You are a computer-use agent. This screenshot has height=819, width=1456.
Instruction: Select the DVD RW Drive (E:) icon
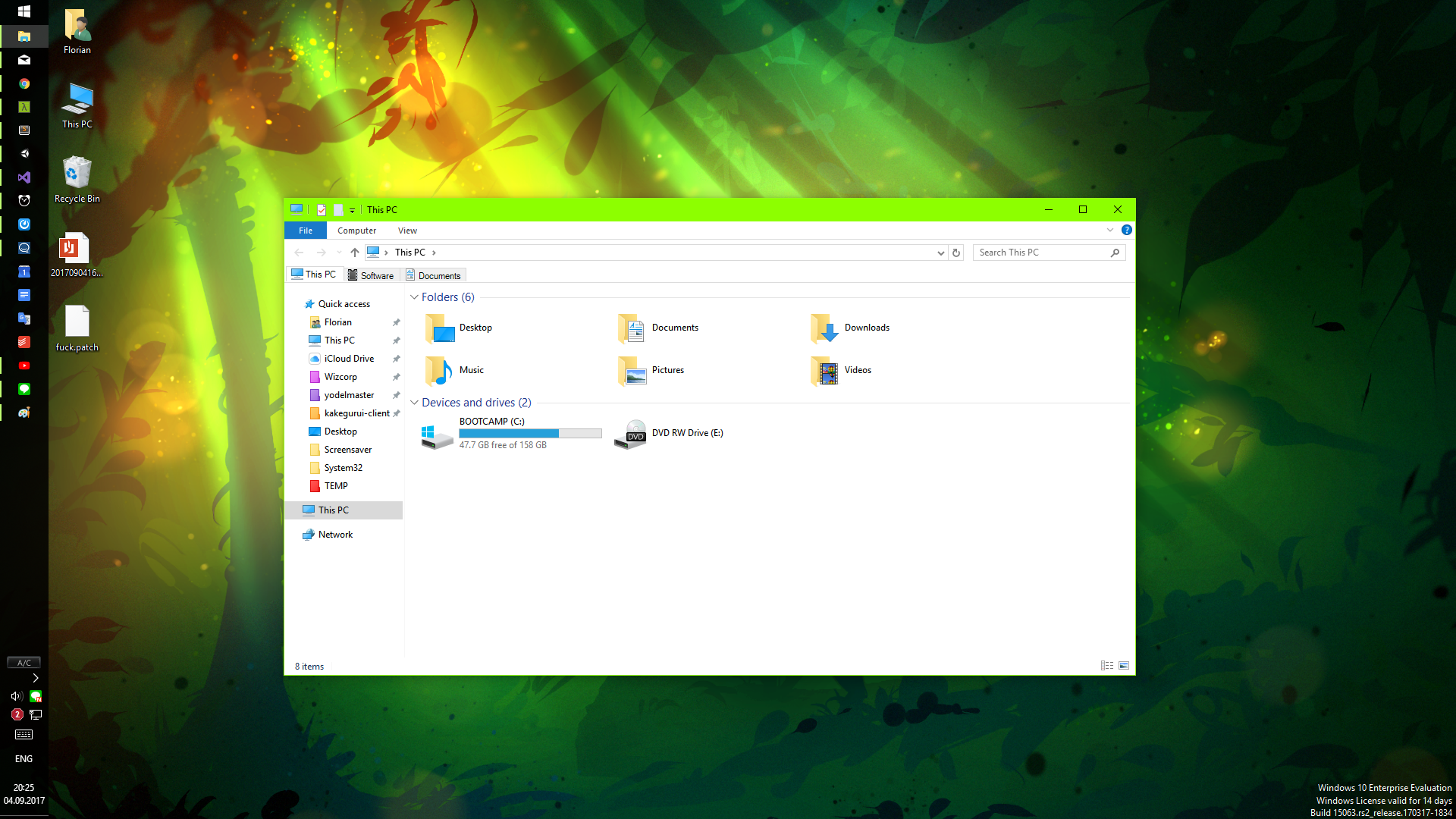(x=631, y=434)
